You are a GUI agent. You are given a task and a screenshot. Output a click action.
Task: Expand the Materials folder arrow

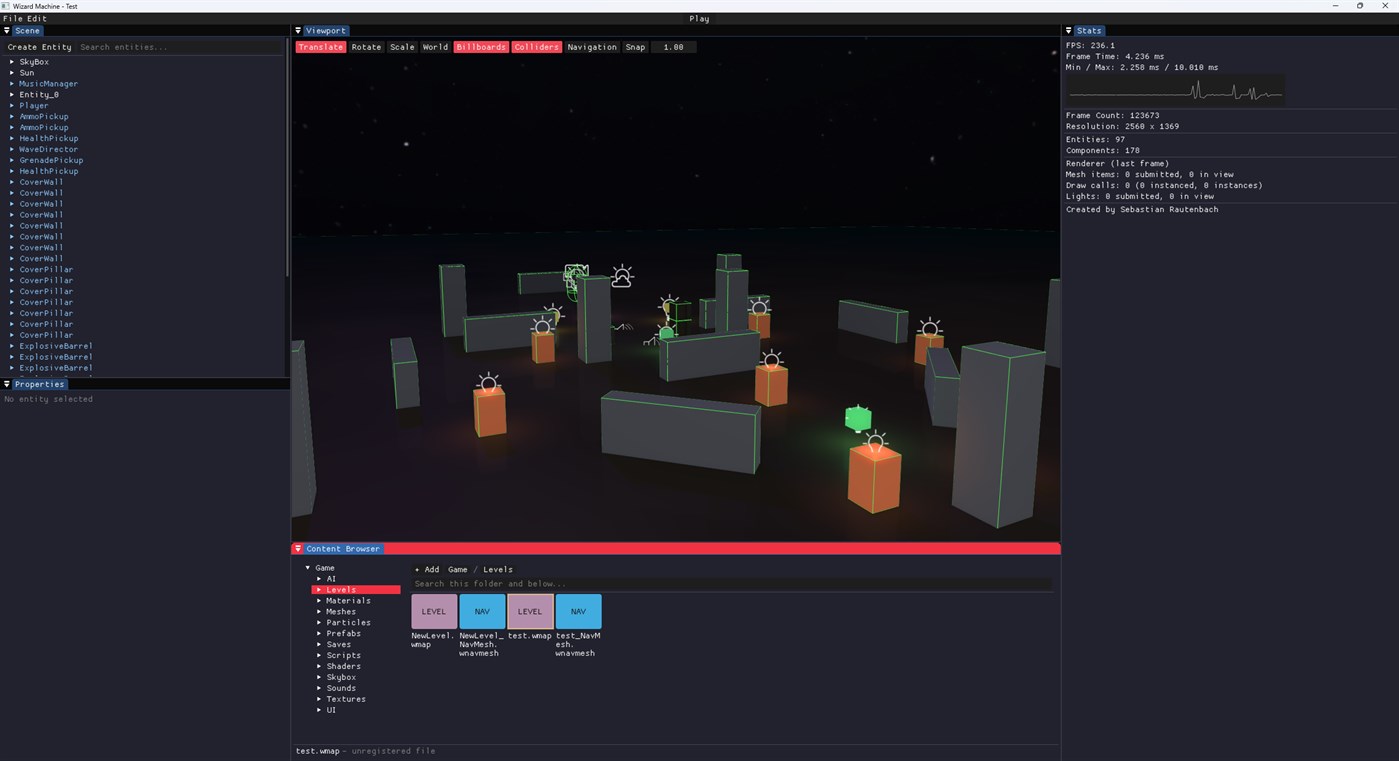pos(319,601)
